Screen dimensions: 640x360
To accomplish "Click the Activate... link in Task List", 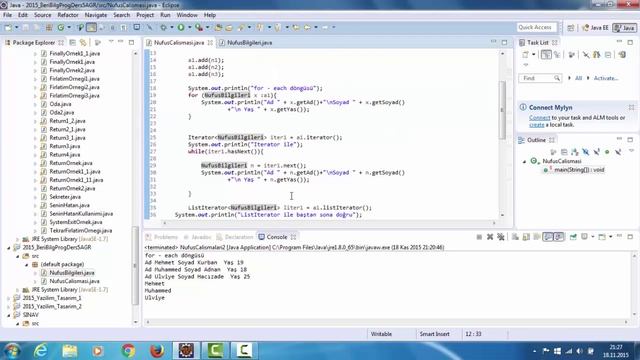I will 606,78.
